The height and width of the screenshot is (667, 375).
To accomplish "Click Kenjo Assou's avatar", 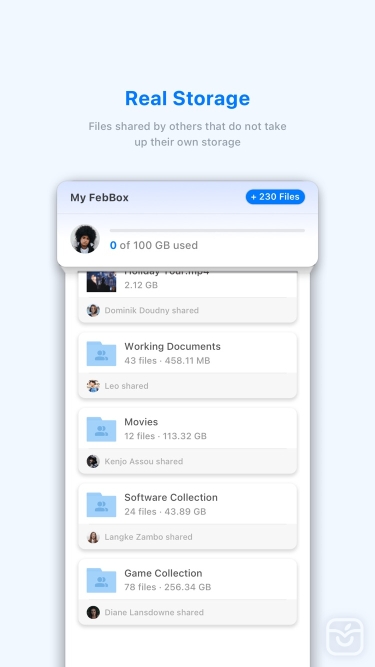I will click(x=93, y=461).
